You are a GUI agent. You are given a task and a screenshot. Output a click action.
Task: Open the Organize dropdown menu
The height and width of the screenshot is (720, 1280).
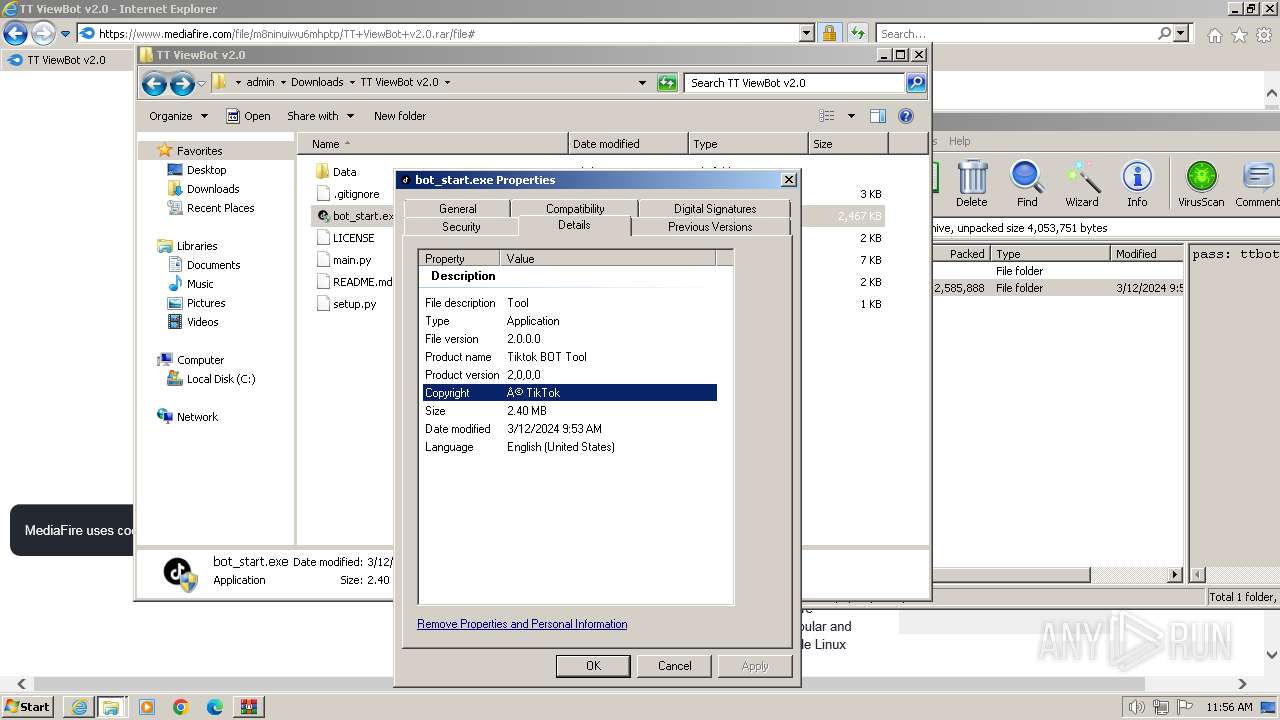[x=179, y=116]
